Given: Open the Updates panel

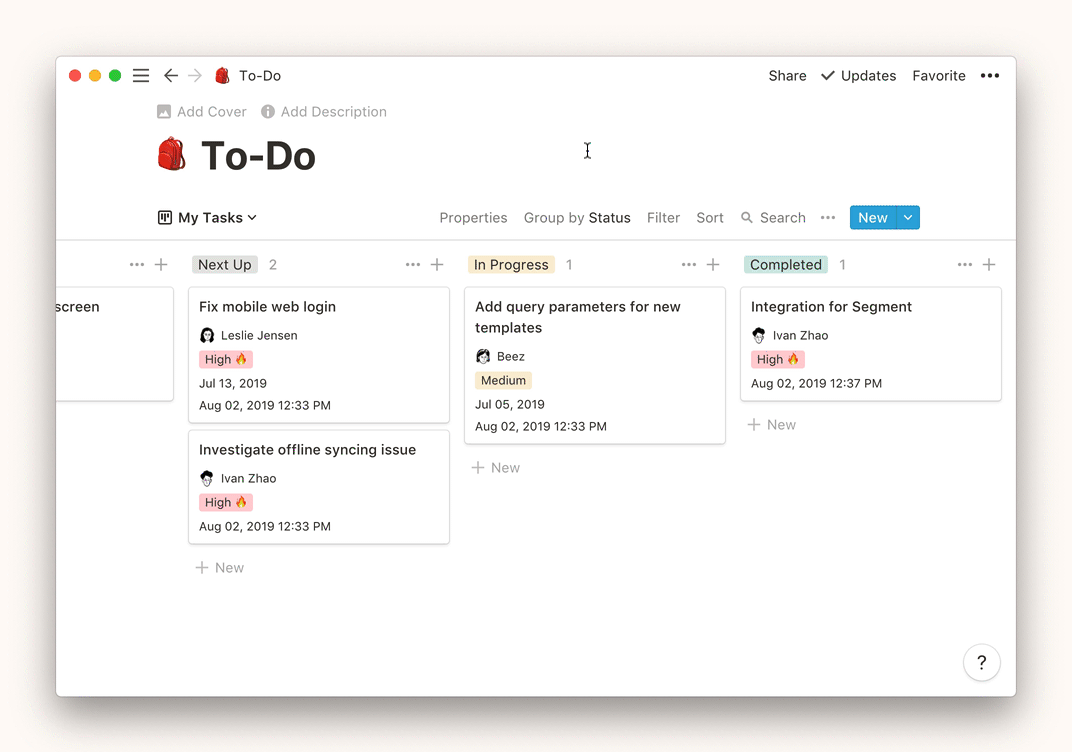Looking at the screenshot, I should pos(858,76).
